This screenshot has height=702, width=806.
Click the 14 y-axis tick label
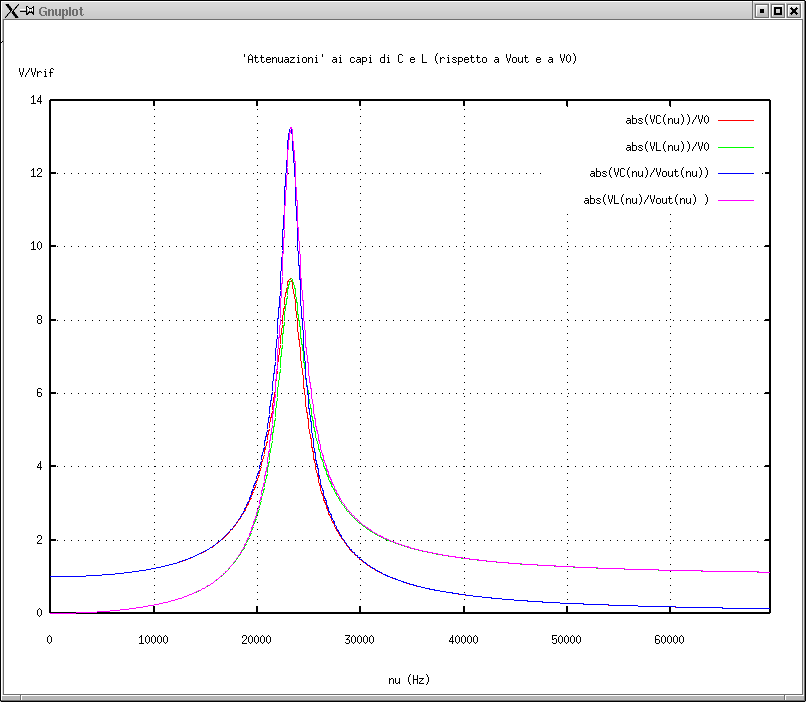coord(36,100)
